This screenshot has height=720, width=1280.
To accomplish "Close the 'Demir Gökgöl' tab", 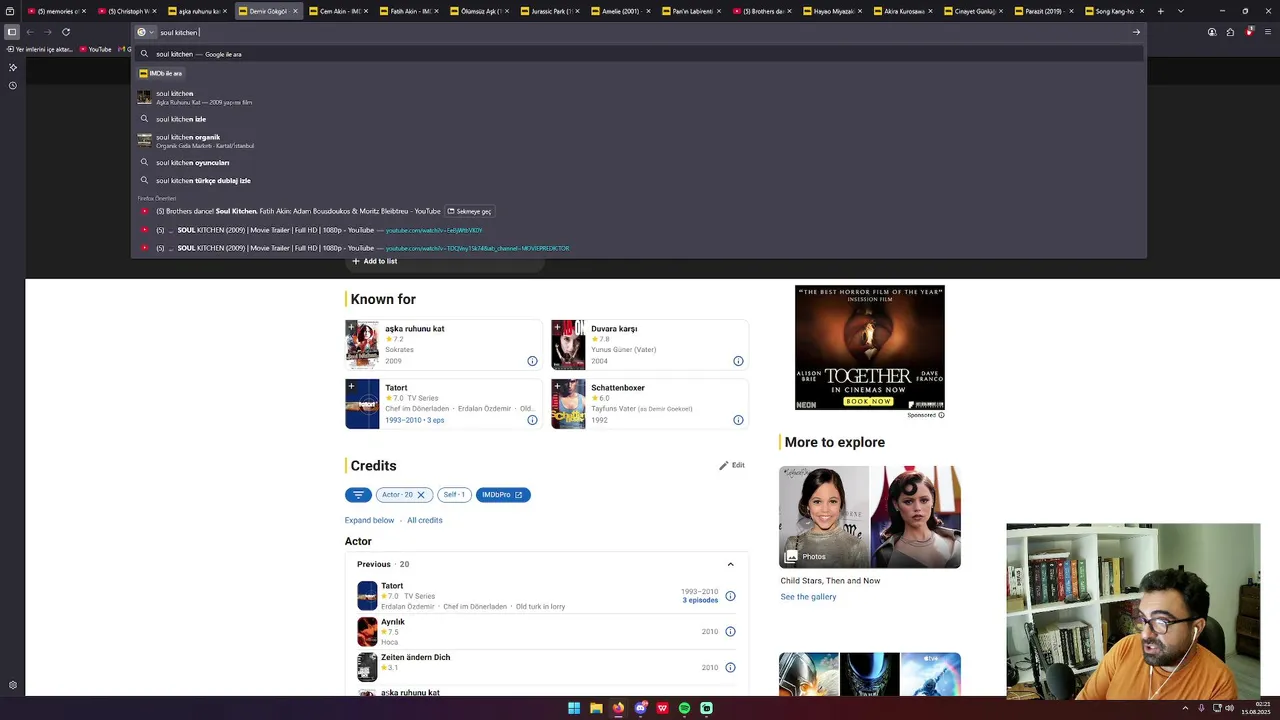I will tap(295, 11).
